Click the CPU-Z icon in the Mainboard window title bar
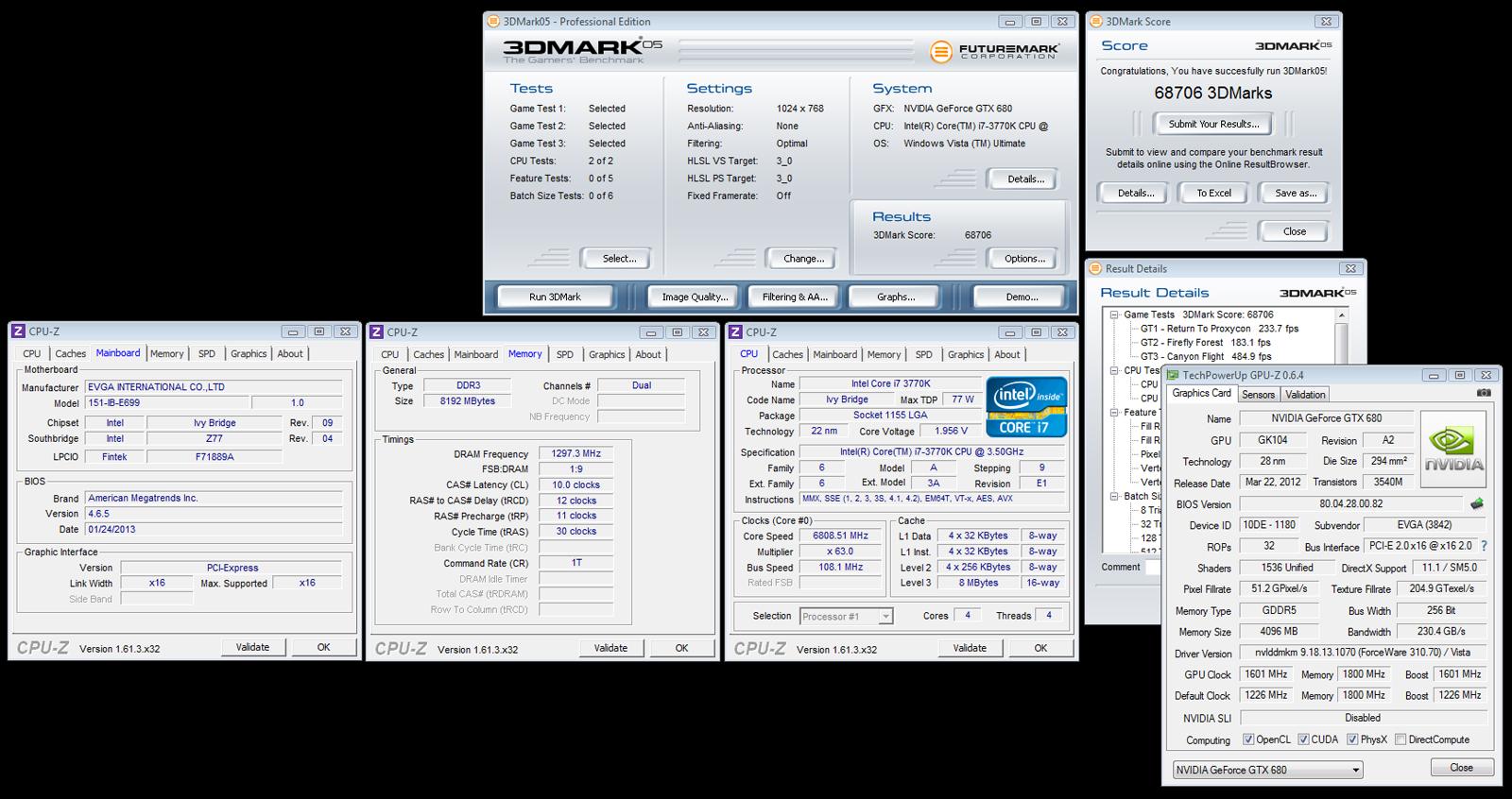 (18, 331)
